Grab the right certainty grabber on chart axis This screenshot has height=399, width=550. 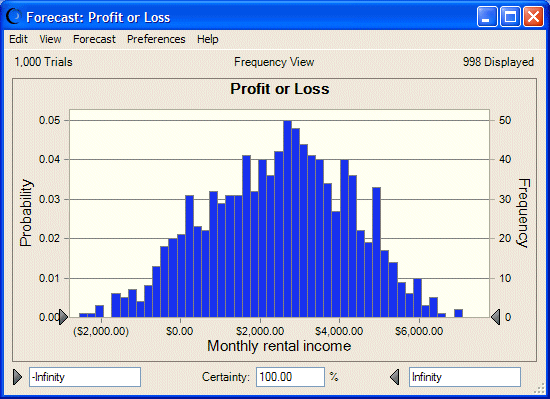click(x=495, y=317)
